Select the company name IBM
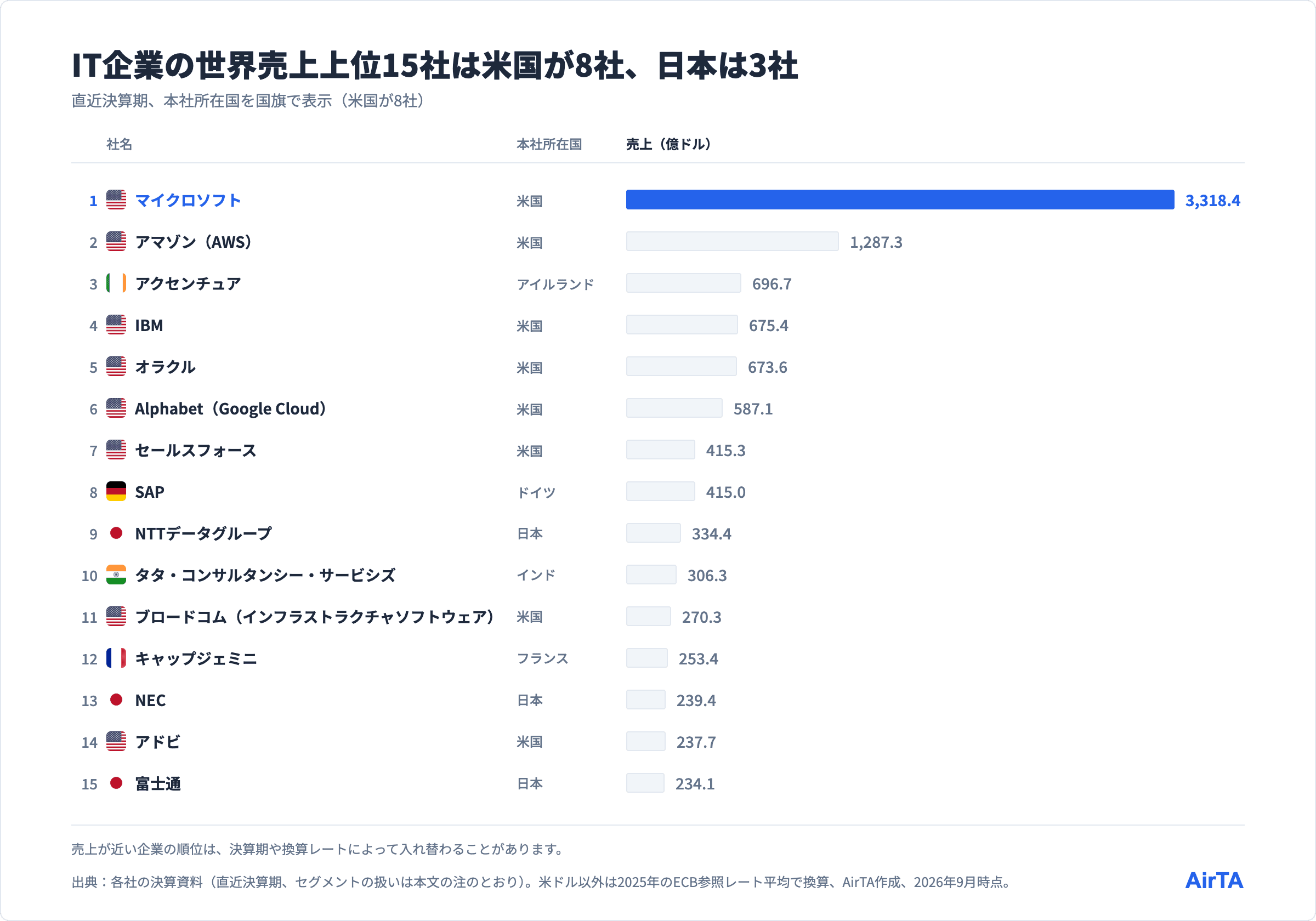 pos(149,326)
